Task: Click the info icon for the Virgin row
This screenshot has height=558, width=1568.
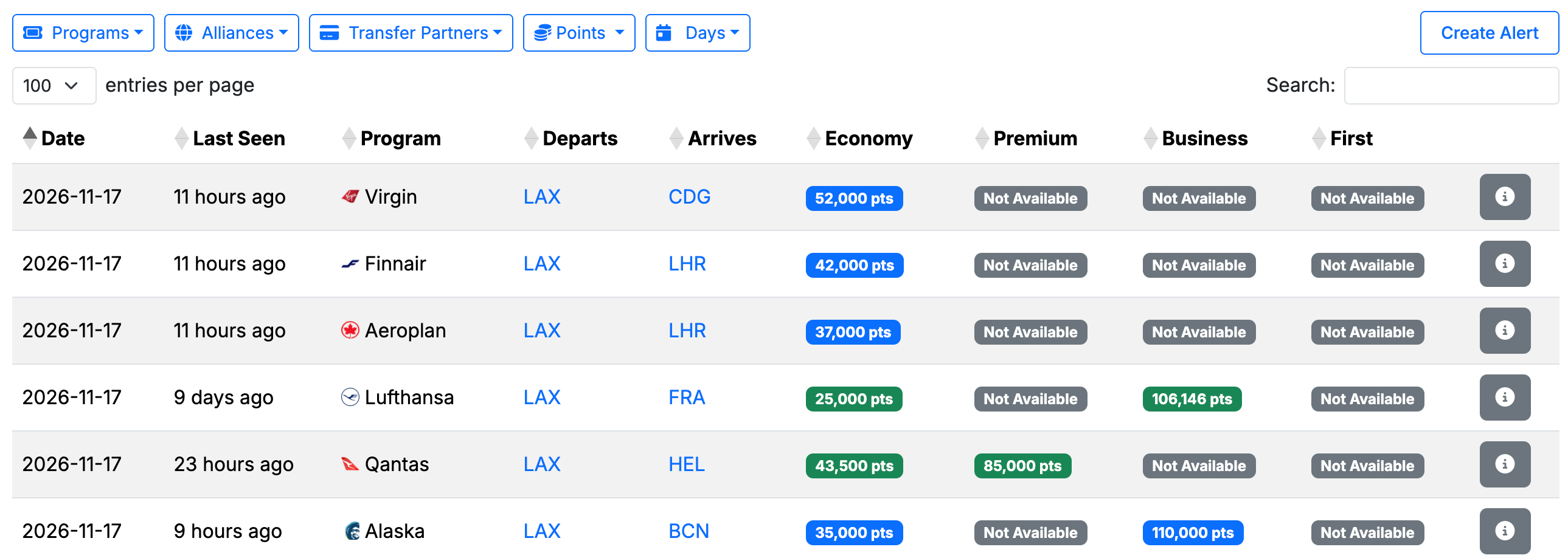Action: pos(1504,196)
